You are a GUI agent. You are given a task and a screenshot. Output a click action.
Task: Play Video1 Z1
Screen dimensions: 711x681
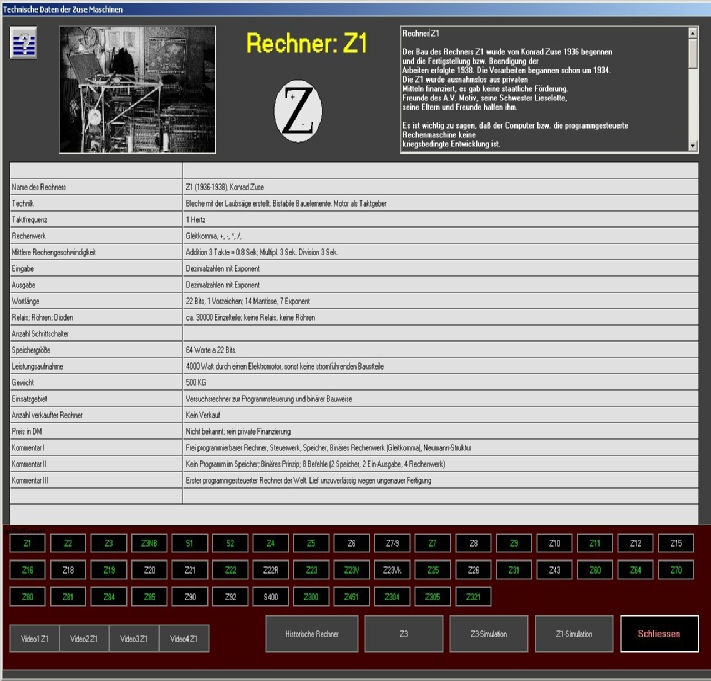[34, 638]
